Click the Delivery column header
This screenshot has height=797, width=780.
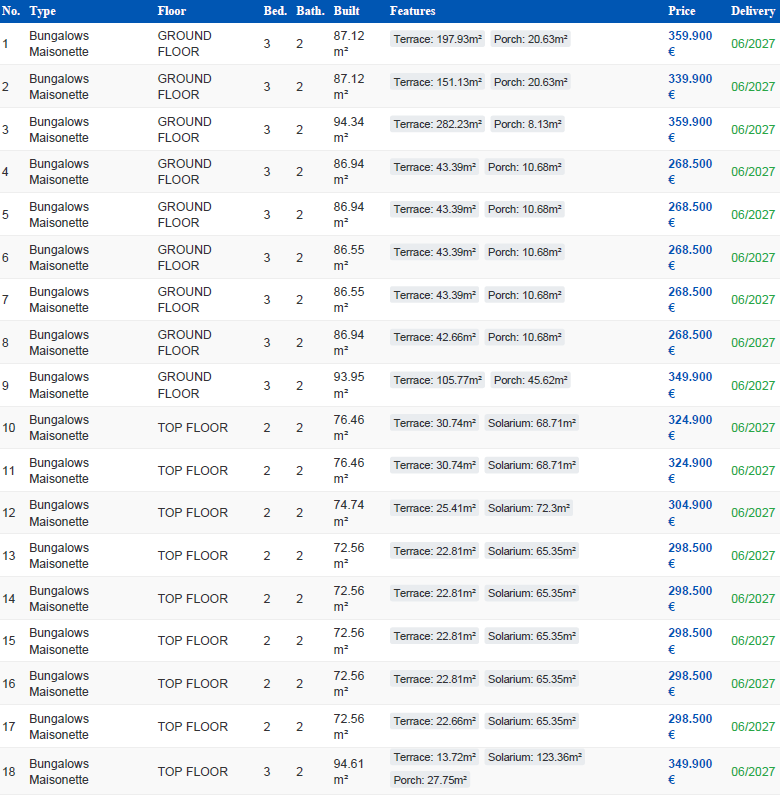752,11
